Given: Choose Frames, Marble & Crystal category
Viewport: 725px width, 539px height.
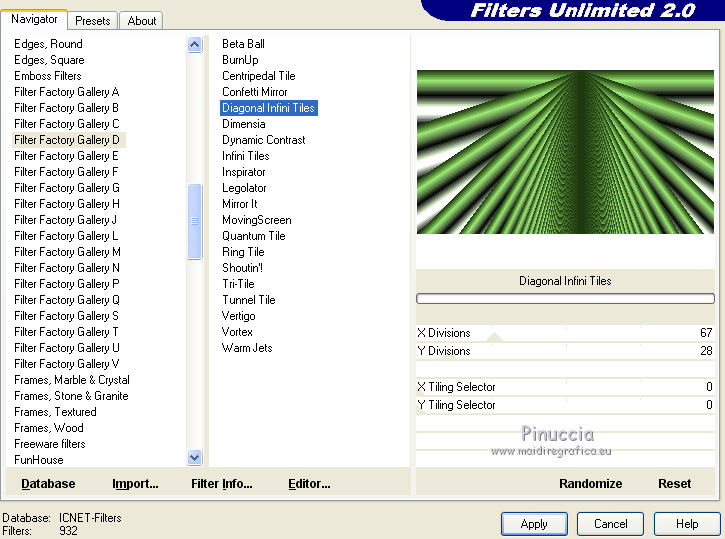Looking at the screenshot, I should tap(72, 380).
